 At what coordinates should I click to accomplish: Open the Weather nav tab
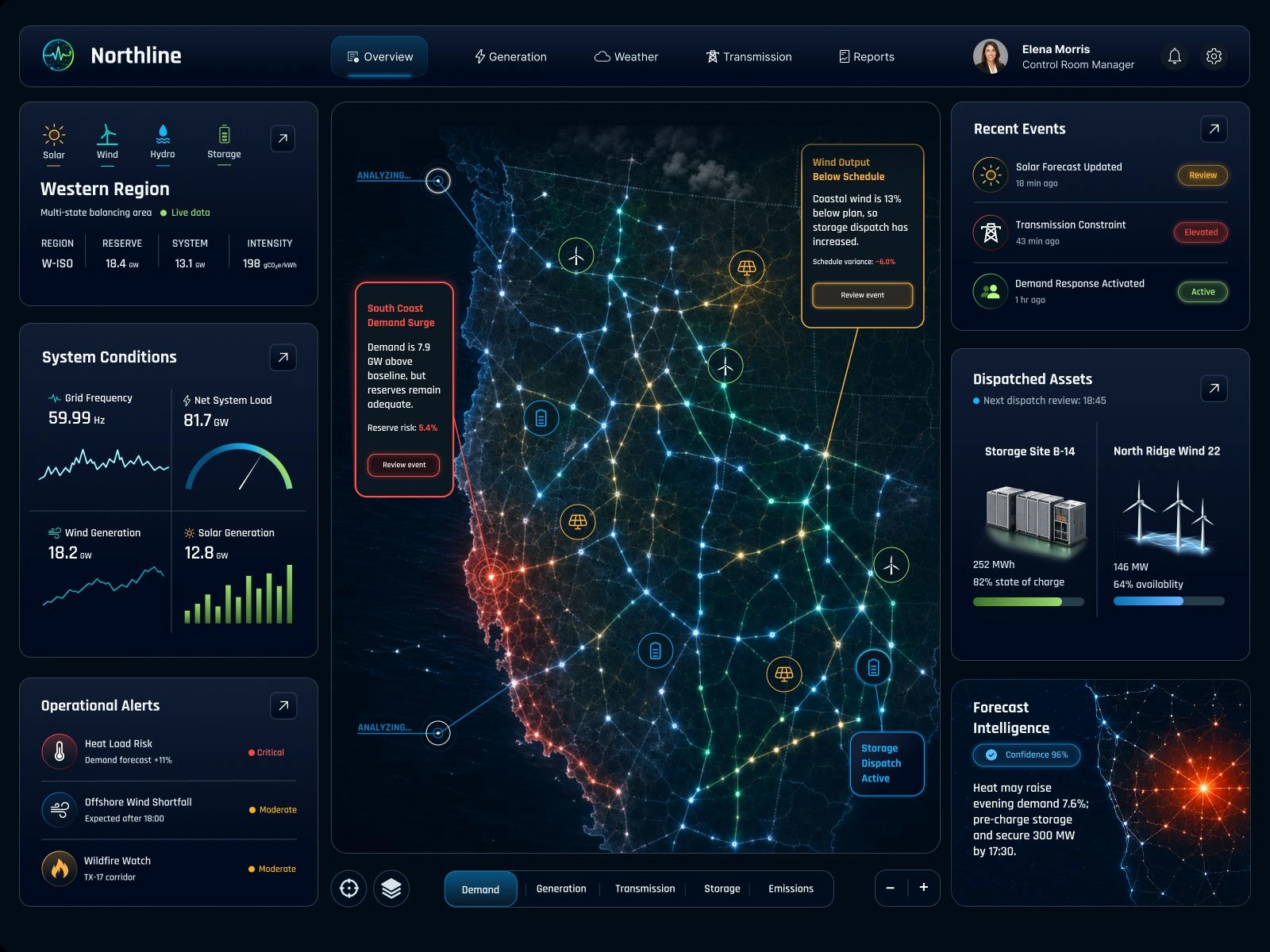point(626,56)
